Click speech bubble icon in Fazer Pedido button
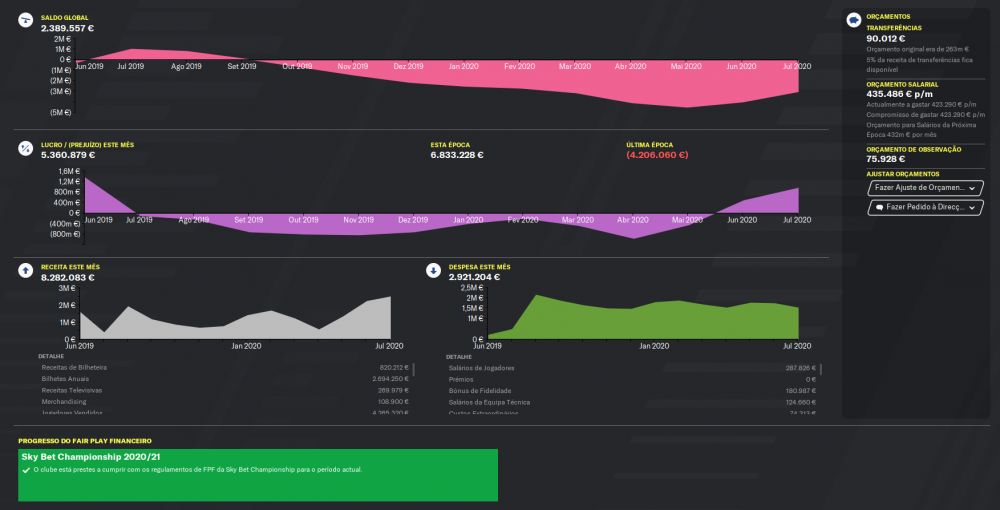This screenshot has height=510, width=1000. (879, 208)
